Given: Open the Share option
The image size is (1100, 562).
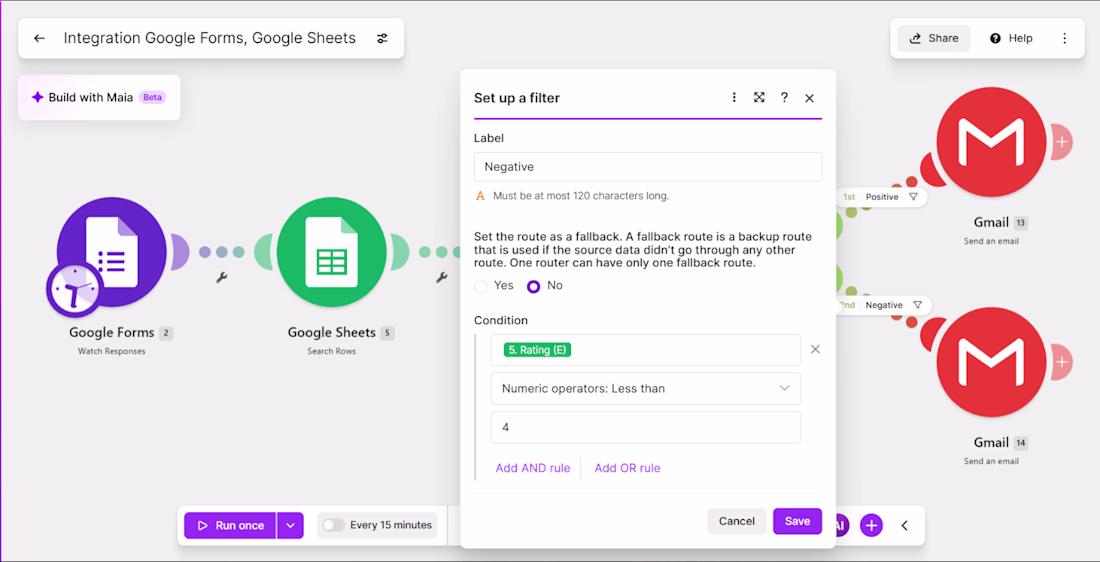Looking at the screenshot, I should [934, 39].
